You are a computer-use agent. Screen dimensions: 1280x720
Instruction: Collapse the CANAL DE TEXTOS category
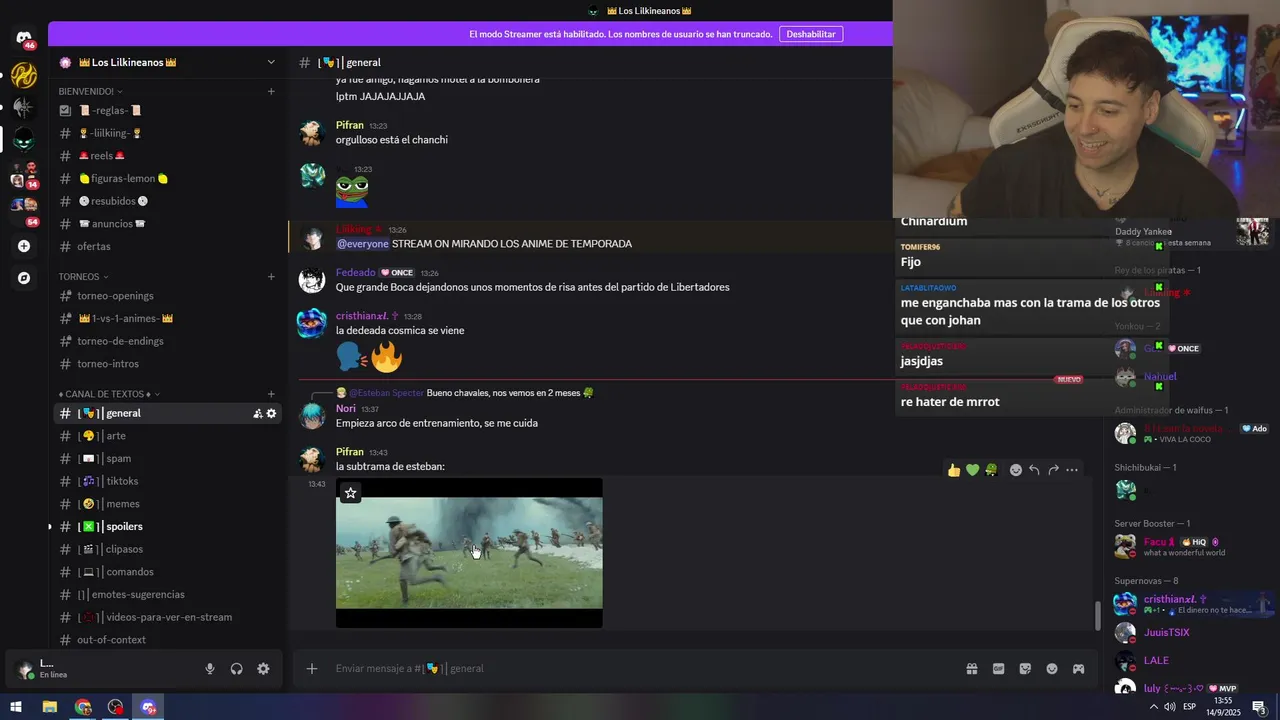click(x=109, y=394)
